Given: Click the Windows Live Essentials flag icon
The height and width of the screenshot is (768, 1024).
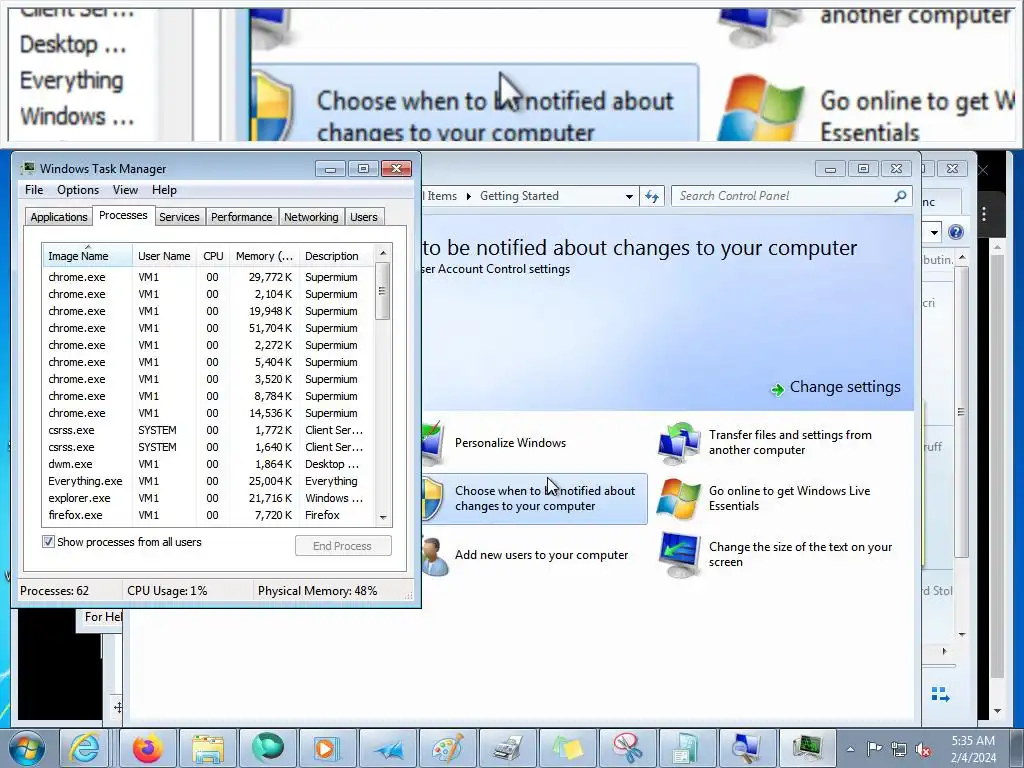Looking at the screenshot, I should coord(679,498).
